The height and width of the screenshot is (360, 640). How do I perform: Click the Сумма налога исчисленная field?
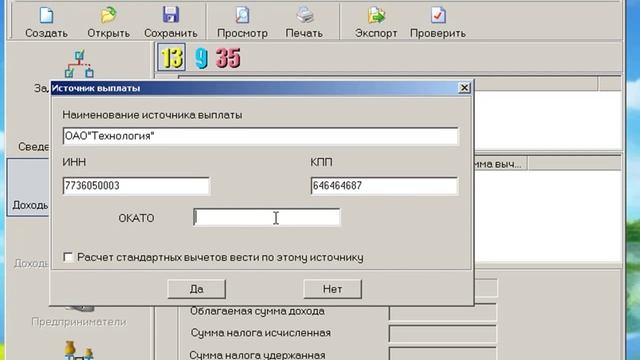442,333
